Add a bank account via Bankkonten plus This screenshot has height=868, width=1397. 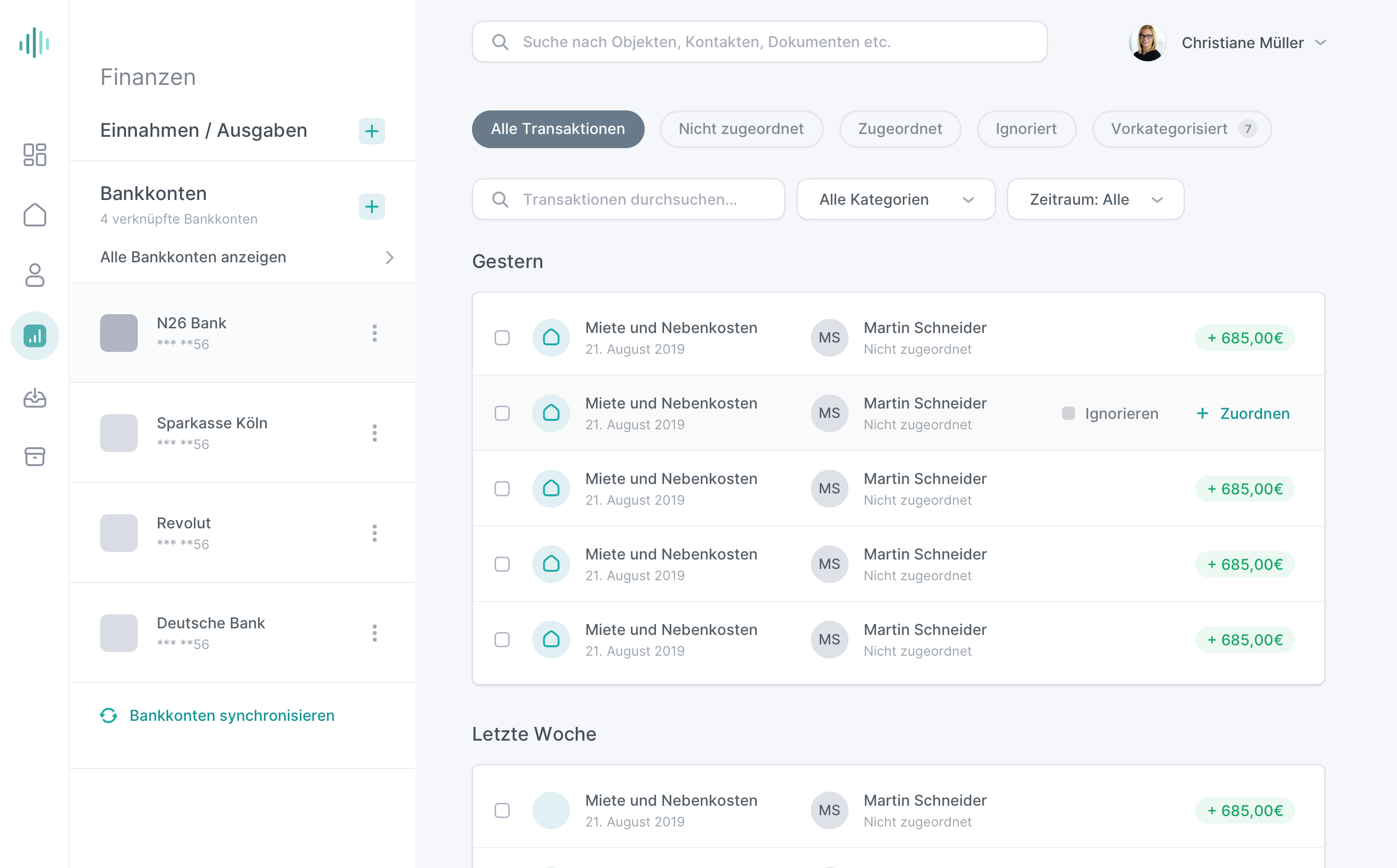pos(371,207)
